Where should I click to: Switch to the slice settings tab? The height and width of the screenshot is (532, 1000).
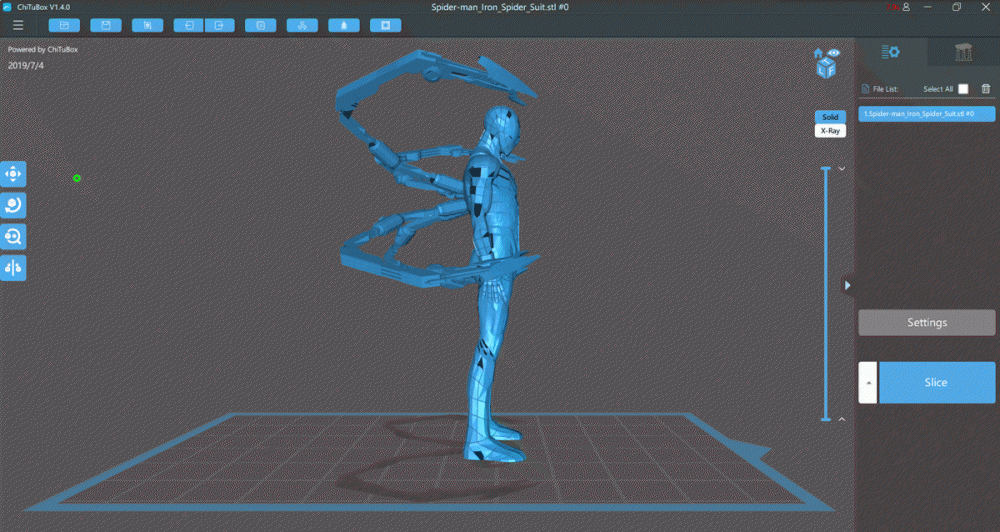pos(890,52)
